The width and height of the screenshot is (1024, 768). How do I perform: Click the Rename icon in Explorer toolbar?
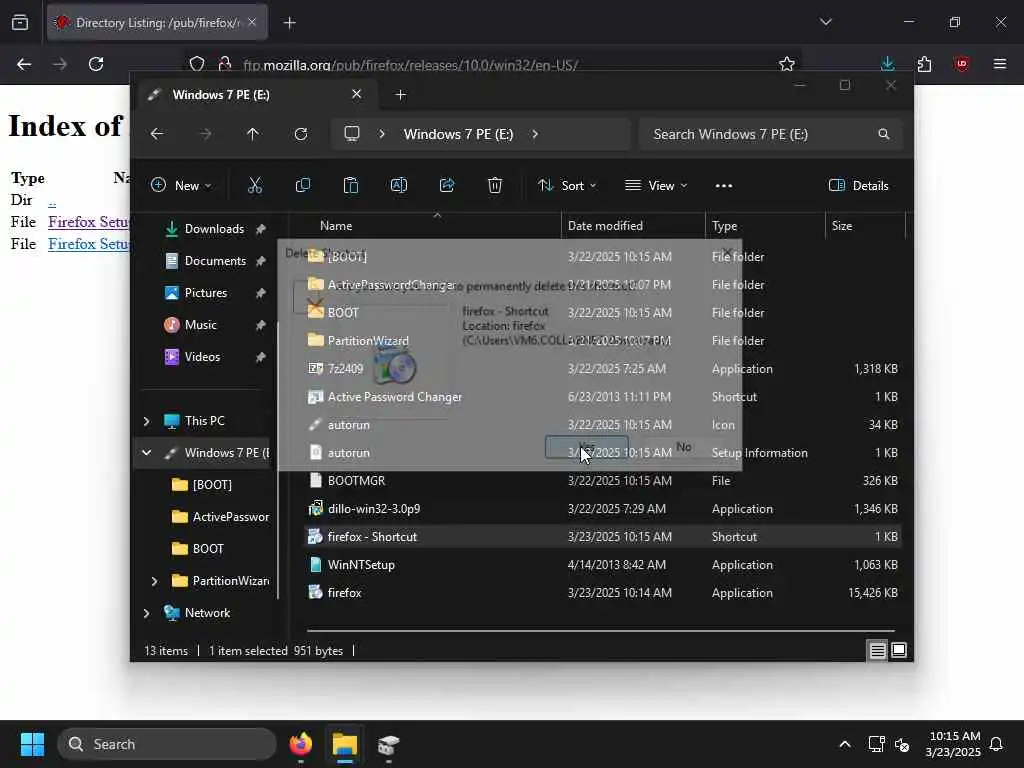click(398, 185)
